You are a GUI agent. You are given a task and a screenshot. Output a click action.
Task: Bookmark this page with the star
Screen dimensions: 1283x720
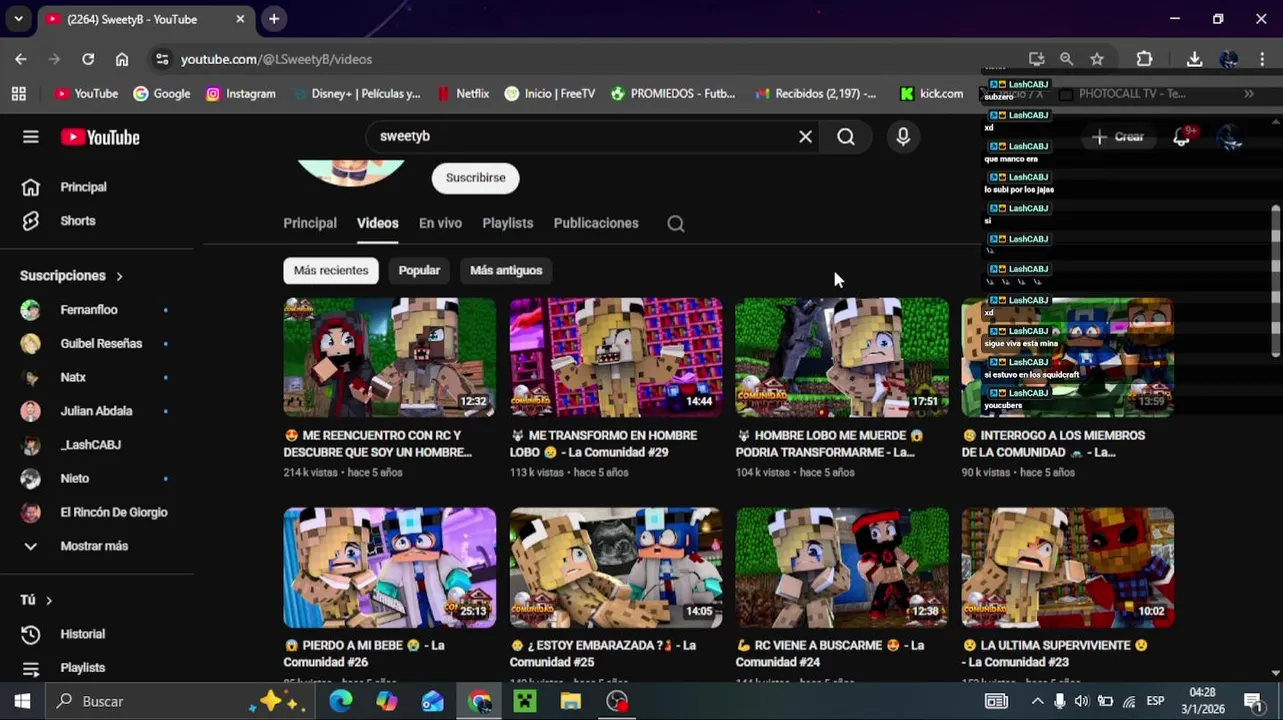(1097, 59)
